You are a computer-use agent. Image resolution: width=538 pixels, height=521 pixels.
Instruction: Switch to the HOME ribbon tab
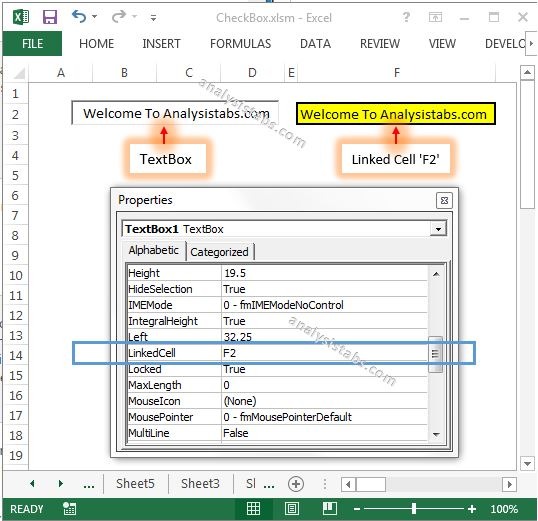coord(96,44)
